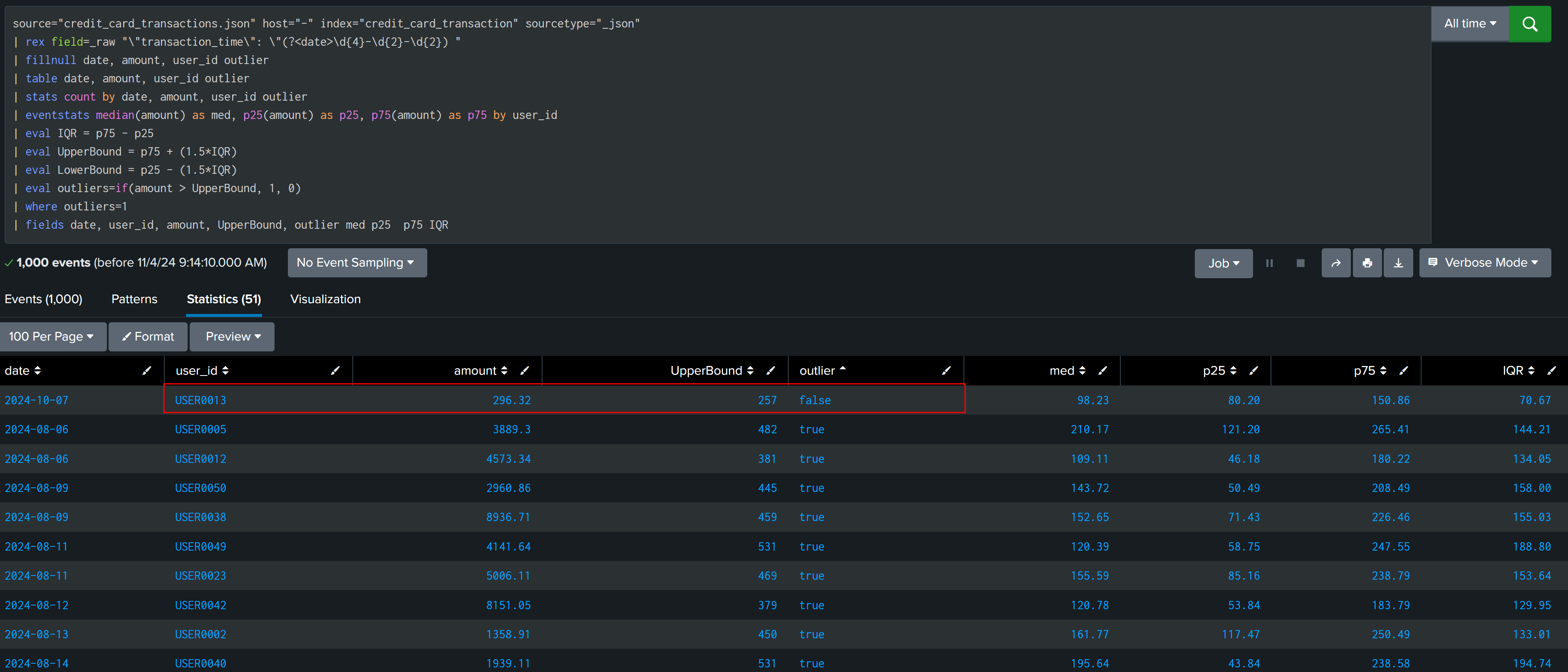Screen dimensions: 1568x672
Task: Click pencil edit icon on outlier column
Action: pos(946,370)
